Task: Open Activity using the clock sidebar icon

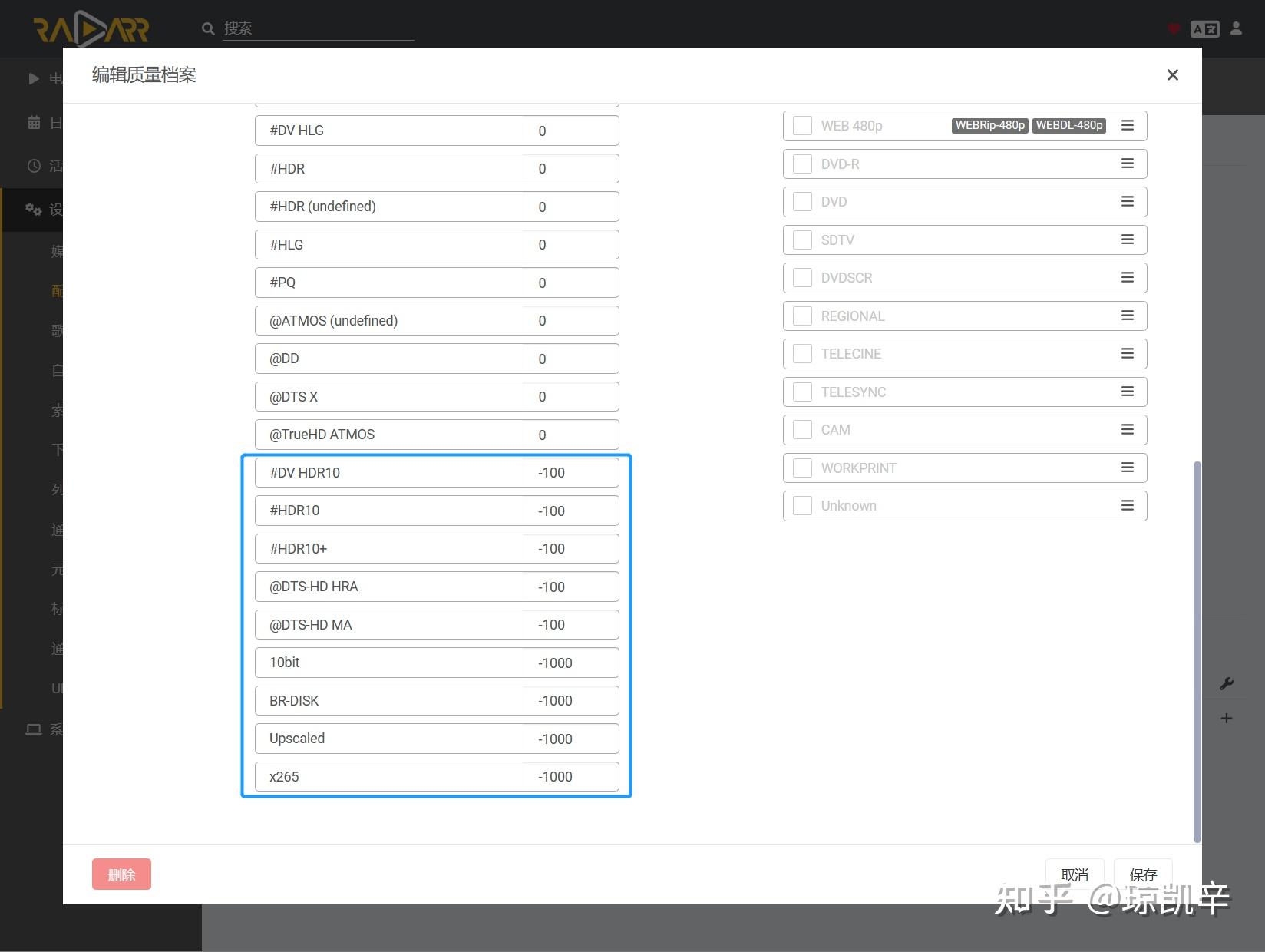Action: point(33,166)
